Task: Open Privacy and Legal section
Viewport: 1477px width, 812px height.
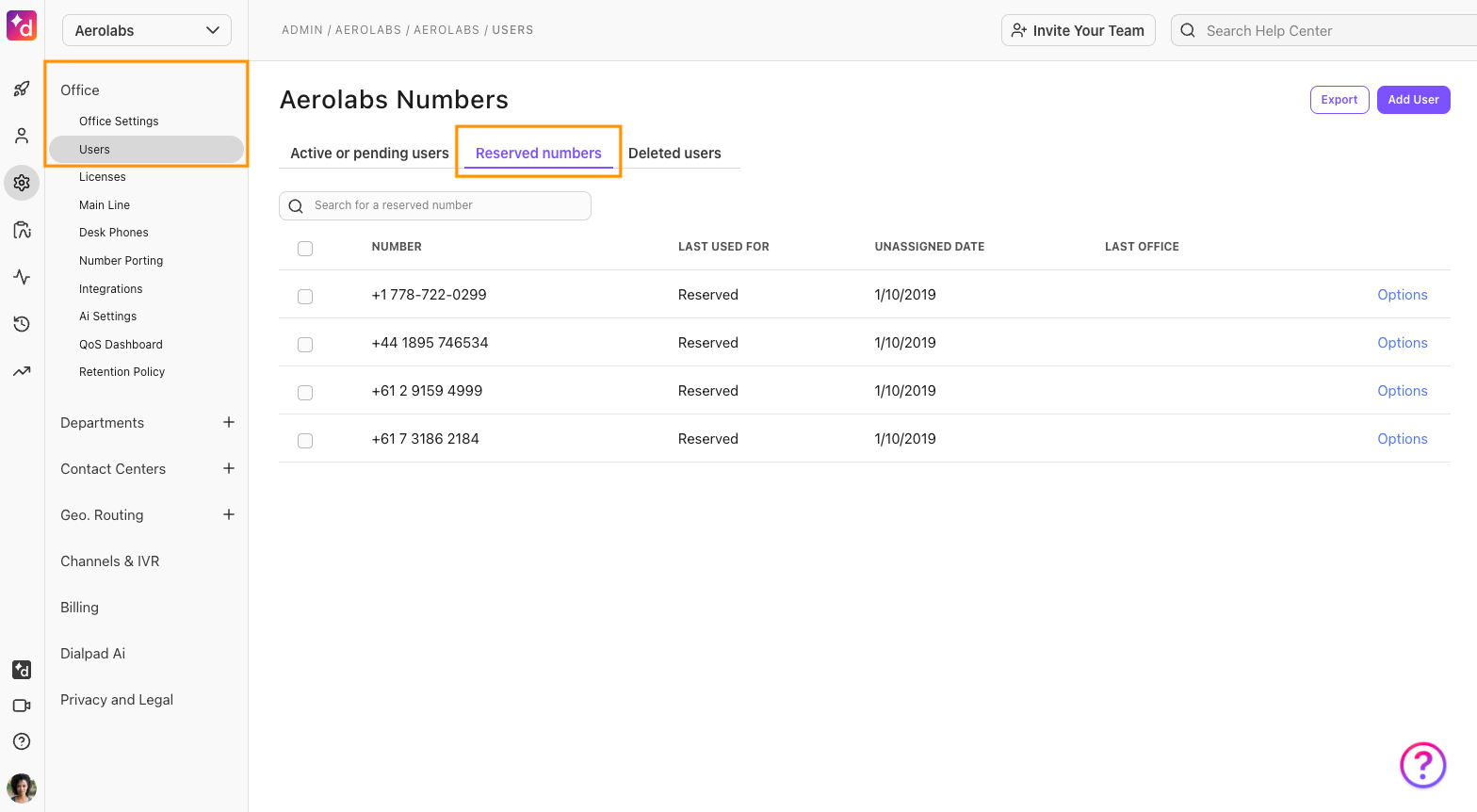Action: tap(117, 700)
